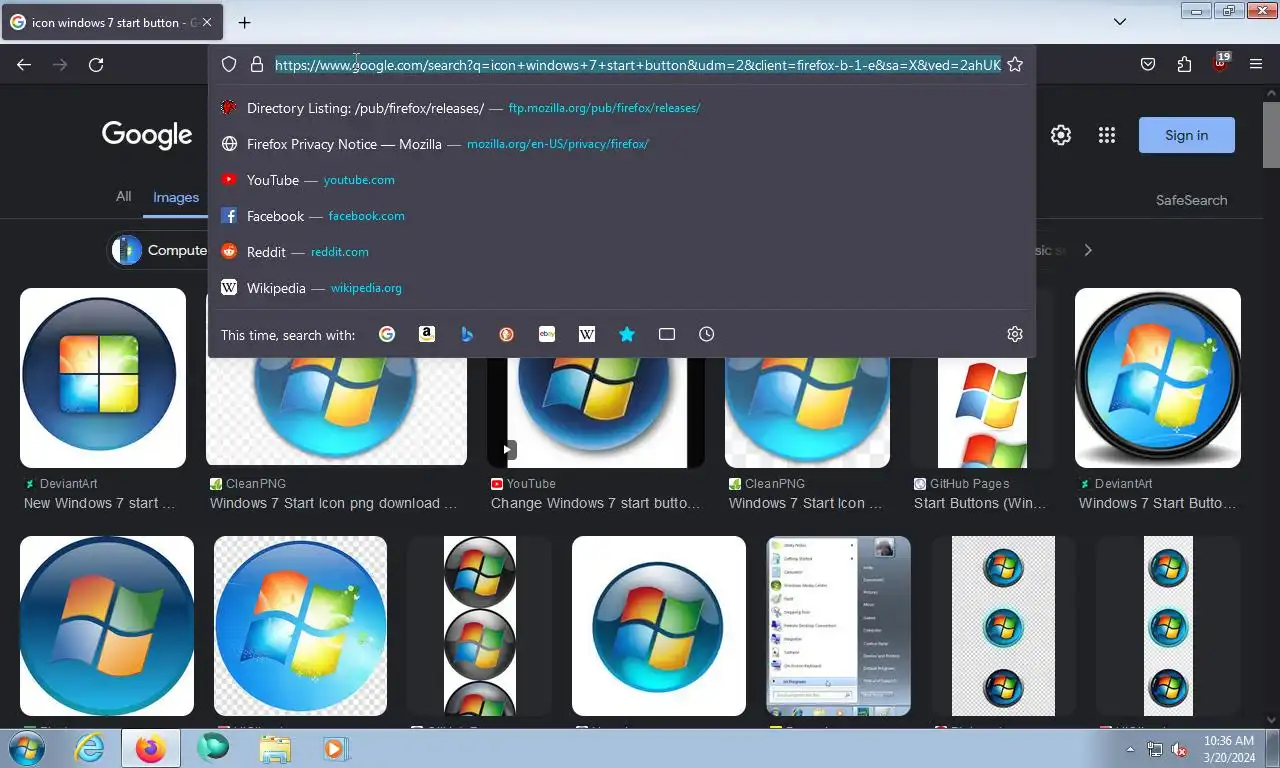Image resolution: width=1280 pixels, height=768 pixels.
Task: Choose Facebook suggestion in dropdown
Action: click(x=621, y=216)
